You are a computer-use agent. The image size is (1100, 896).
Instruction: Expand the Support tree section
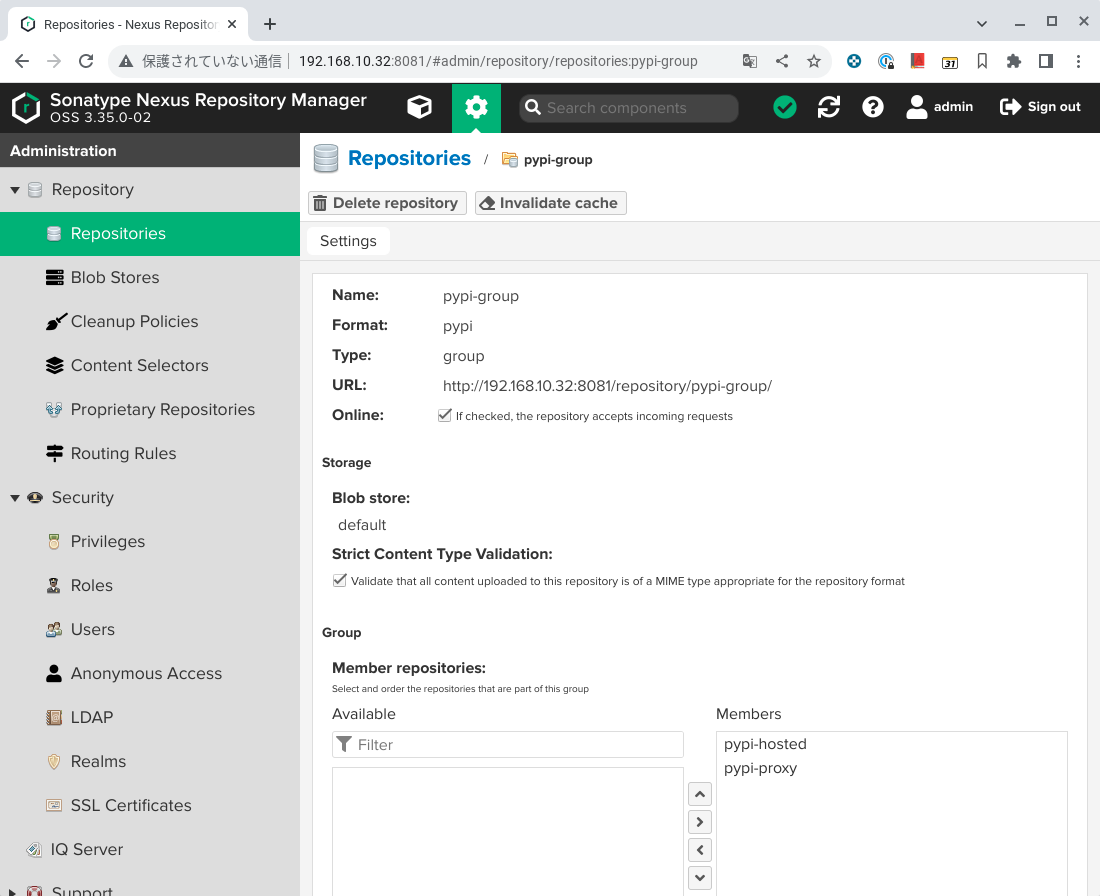15,889
